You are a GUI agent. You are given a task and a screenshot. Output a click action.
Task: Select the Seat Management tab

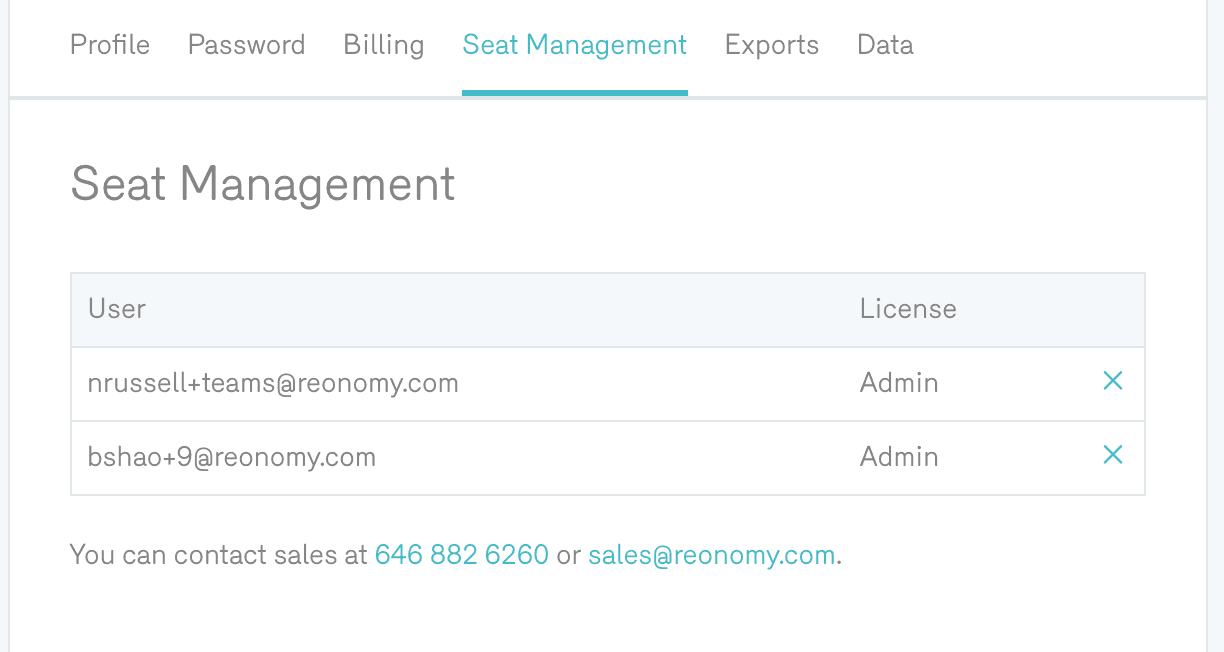pyautogui.click(x=574, y=45)
